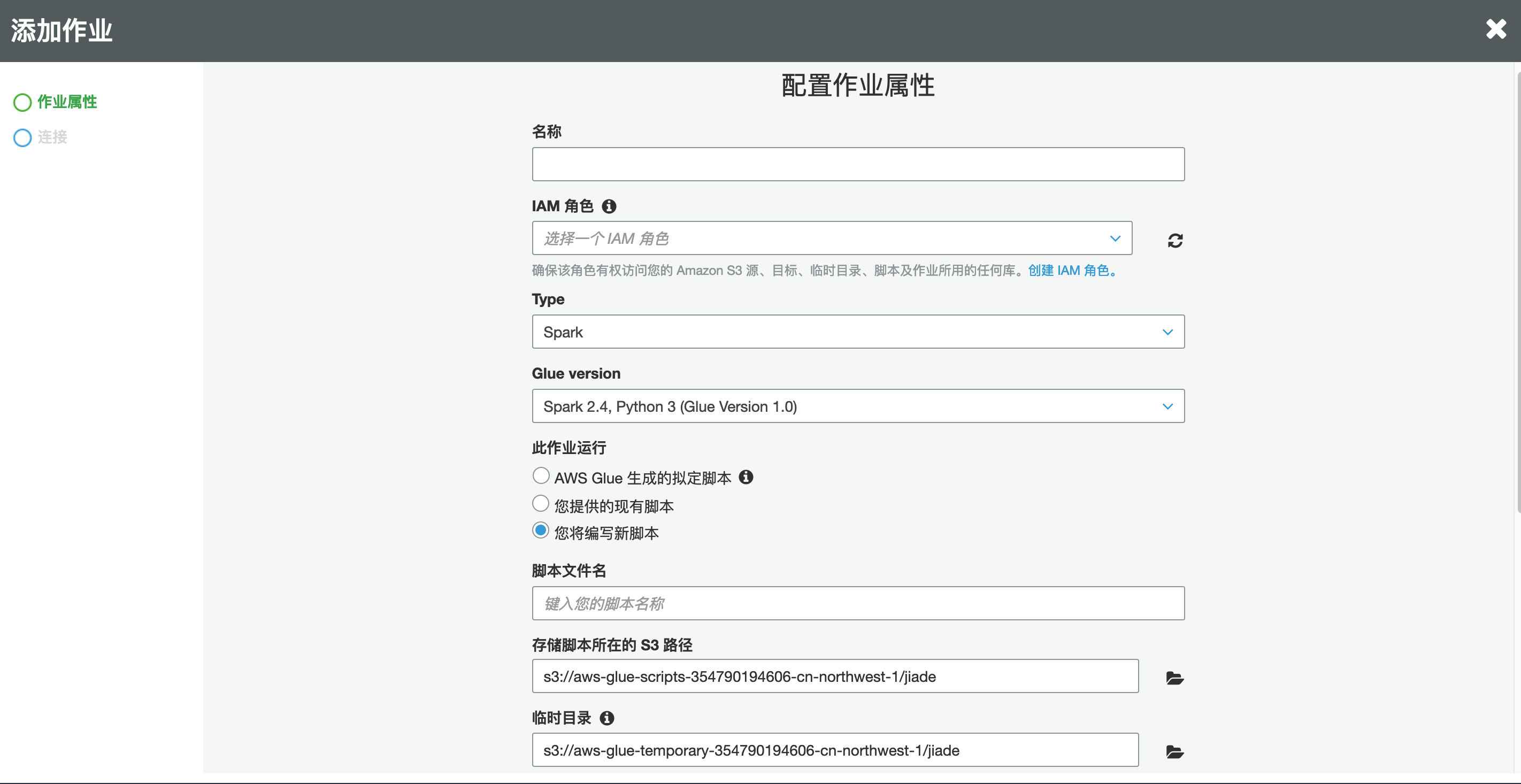Click the refresh IAM roles icon
Screen dimensions: 1521x784
[1174, 240]
